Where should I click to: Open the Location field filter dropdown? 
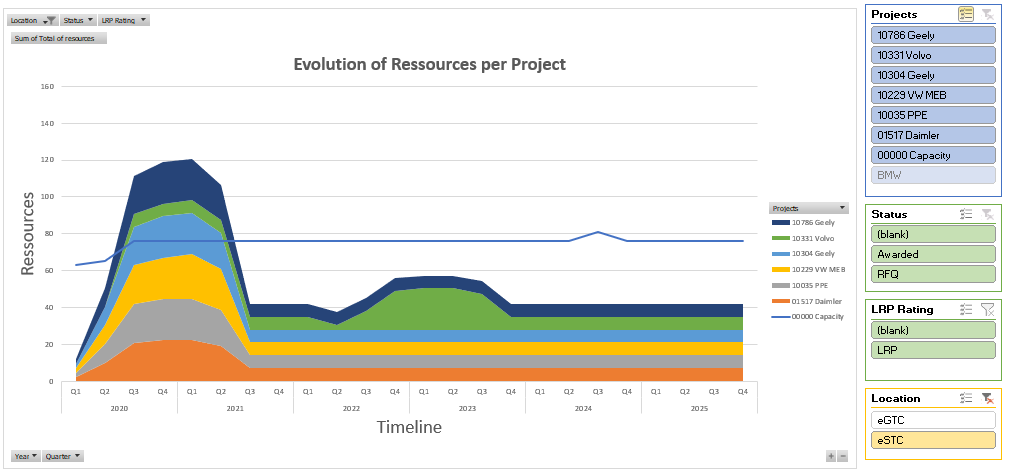[x=33, y=21]
